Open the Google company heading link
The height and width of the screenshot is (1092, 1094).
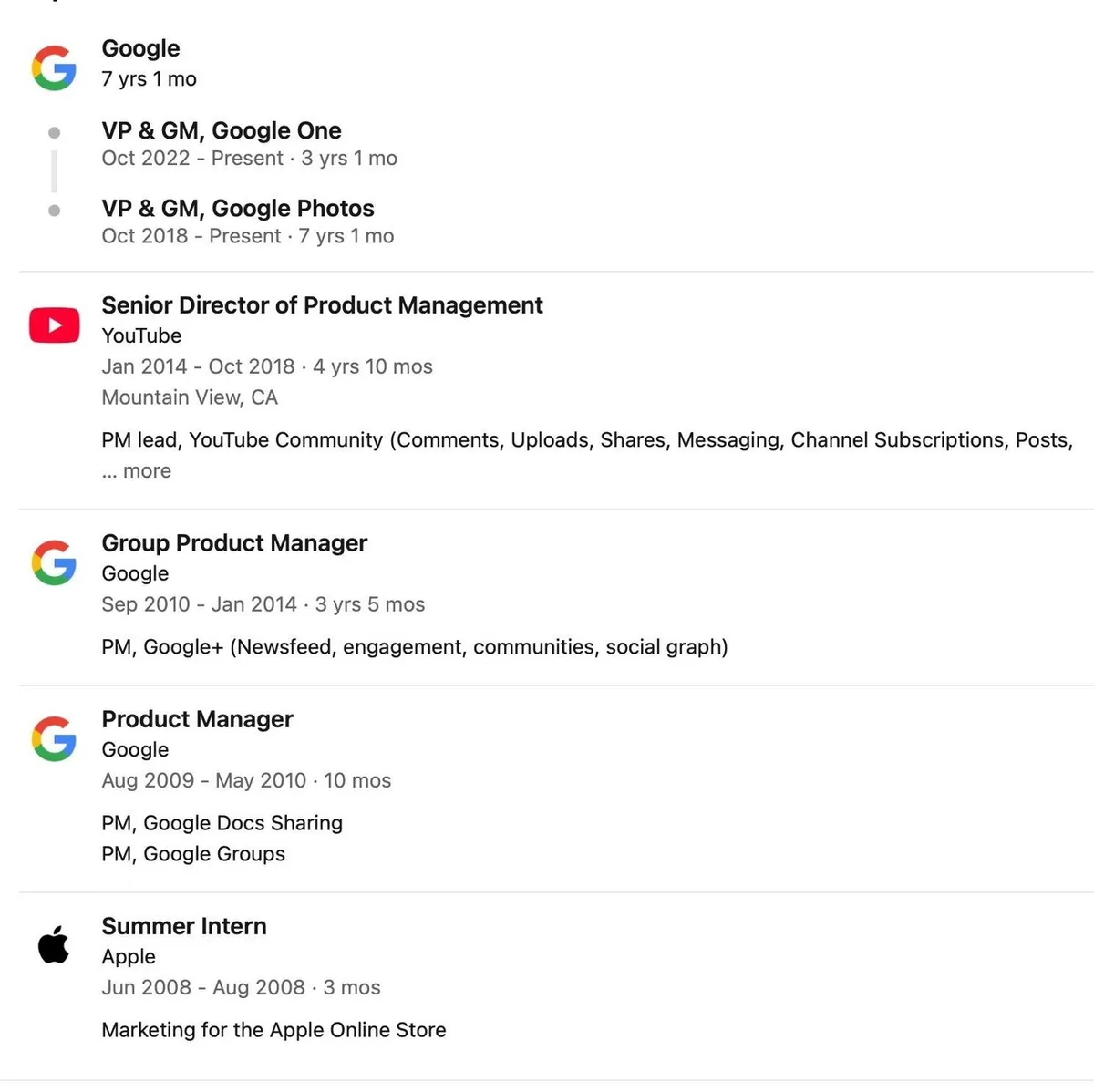pyautogui.click(x=140, y=48)
